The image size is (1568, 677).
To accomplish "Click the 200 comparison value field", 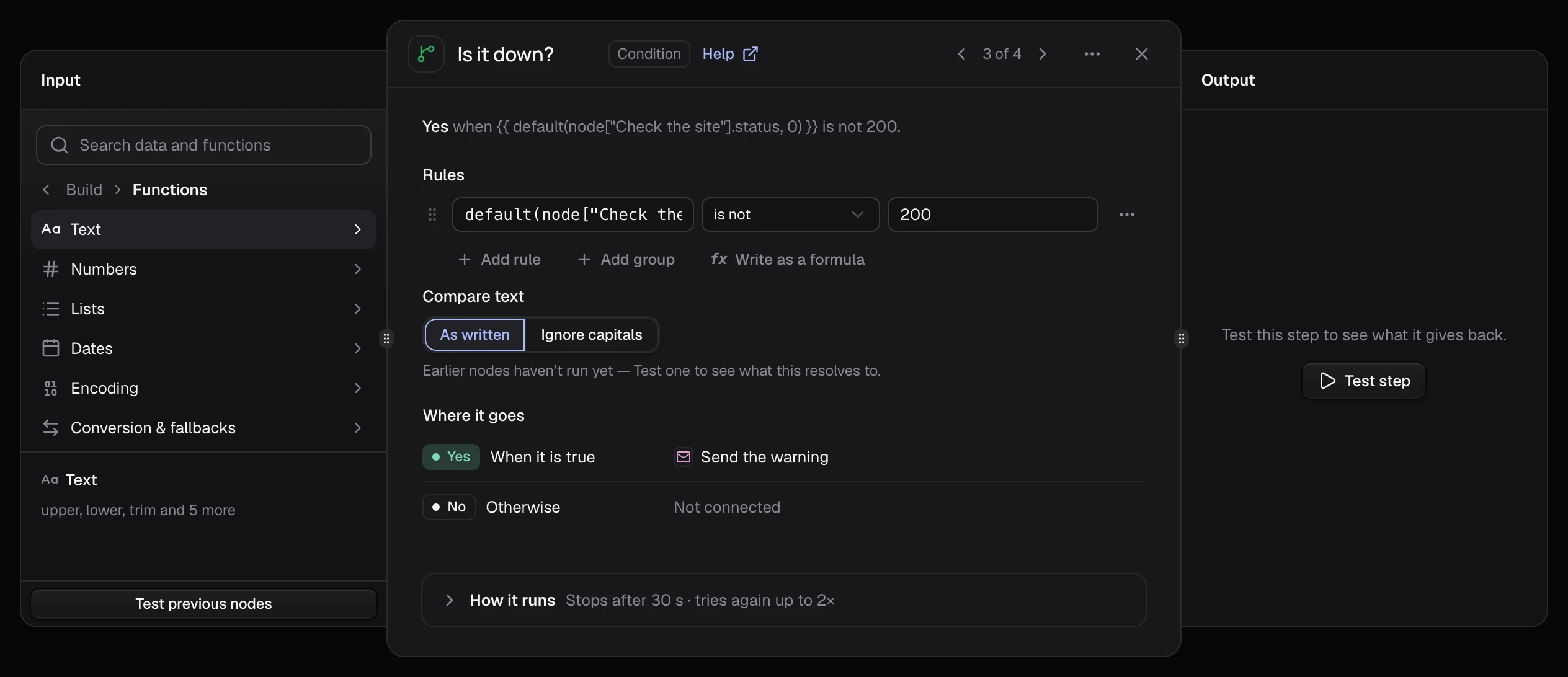I will (x=992, y=215).
